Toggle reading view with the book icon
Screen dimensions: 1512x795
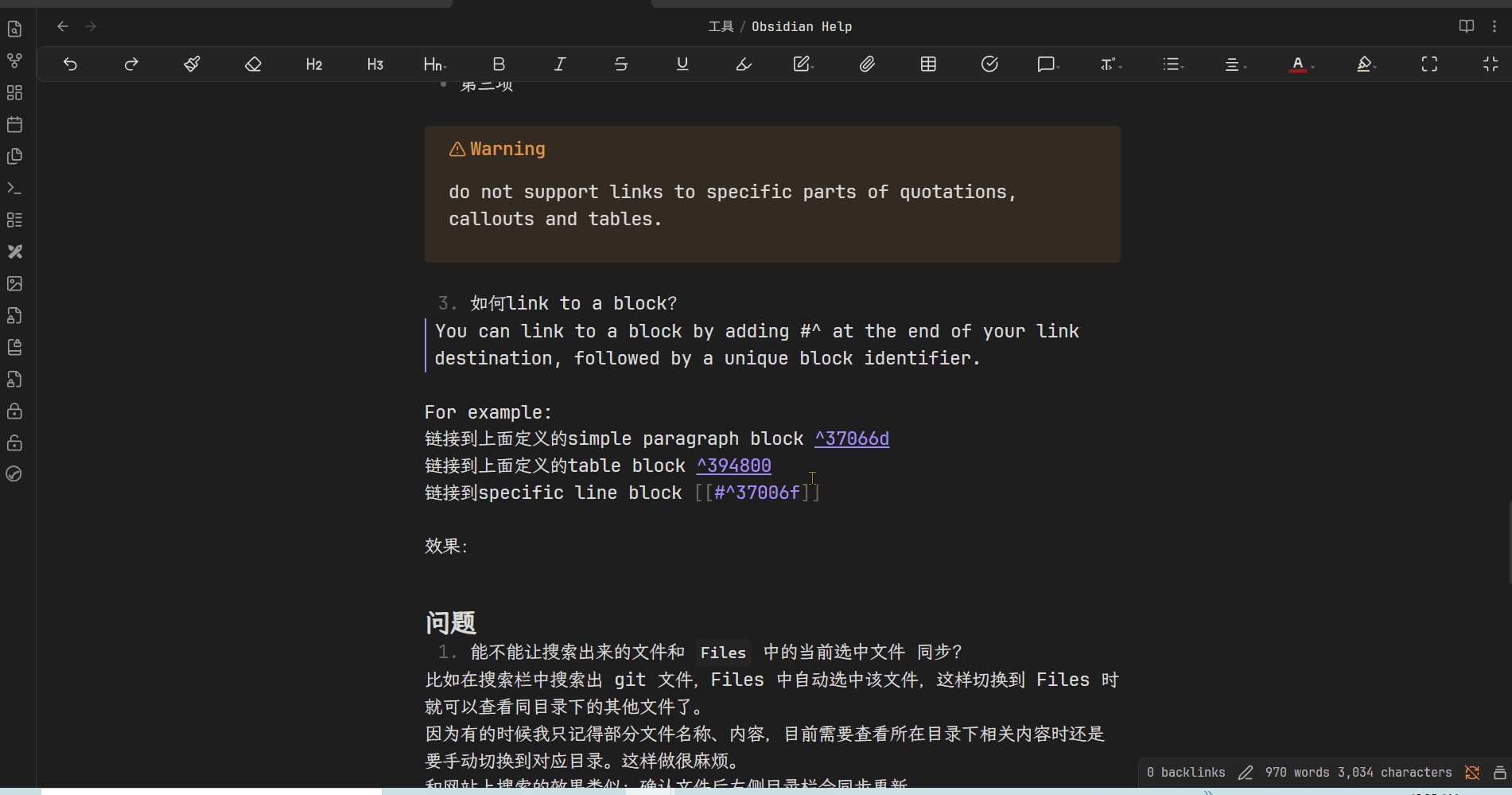(1467, 26)
